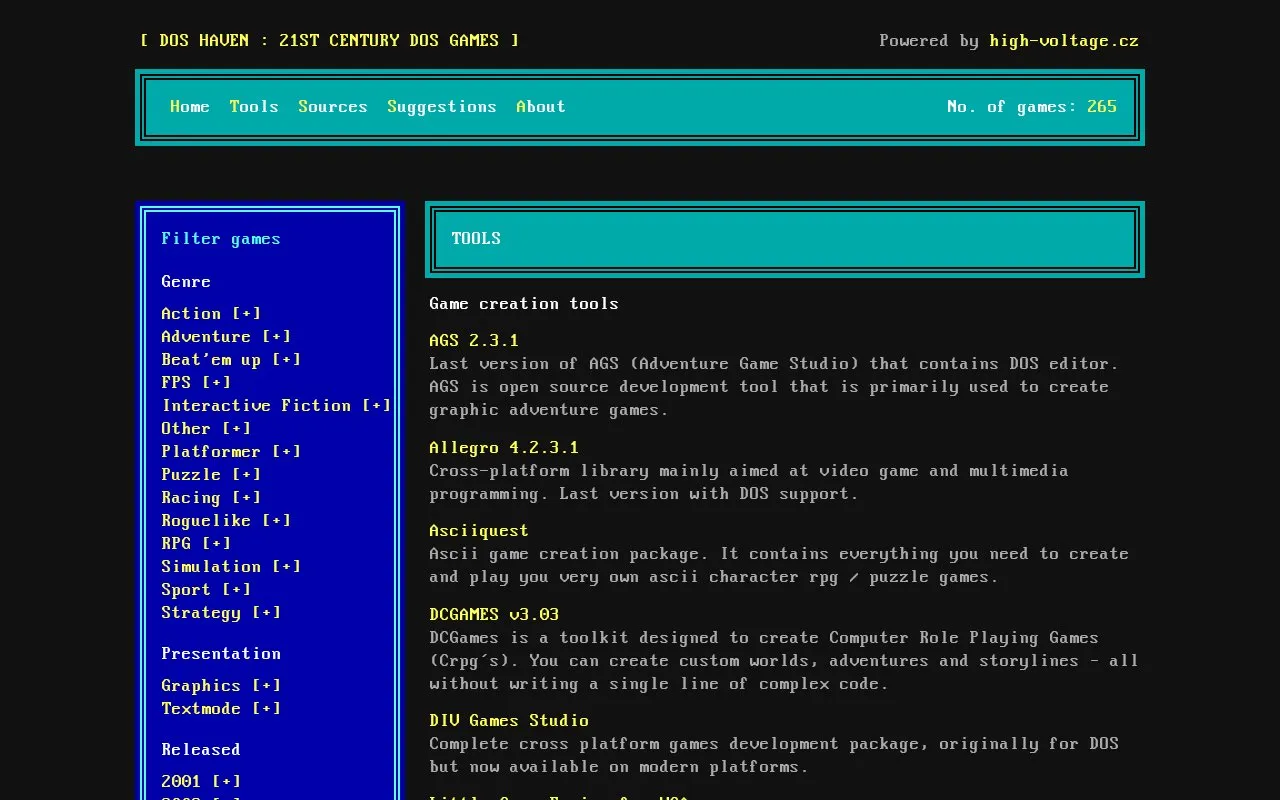The image size is (1280, 800).
Task: Filter by Sport genre link
Action: pos(186,589)
